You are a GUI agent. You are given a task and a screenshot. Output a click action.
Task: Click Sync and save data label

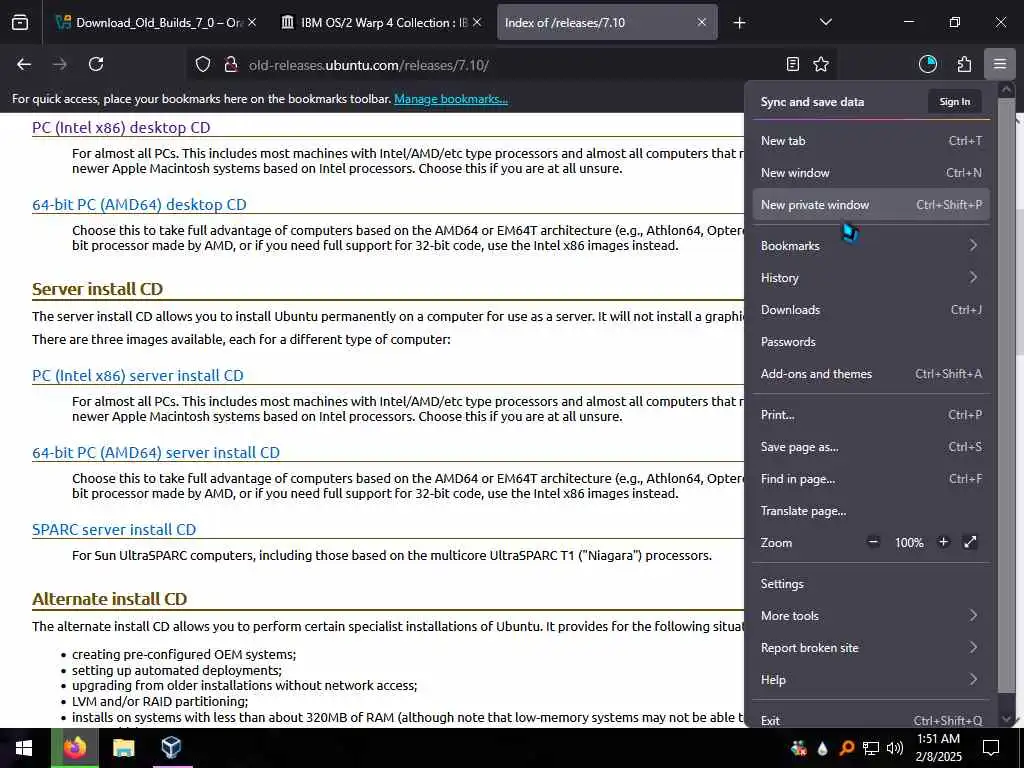812,102
